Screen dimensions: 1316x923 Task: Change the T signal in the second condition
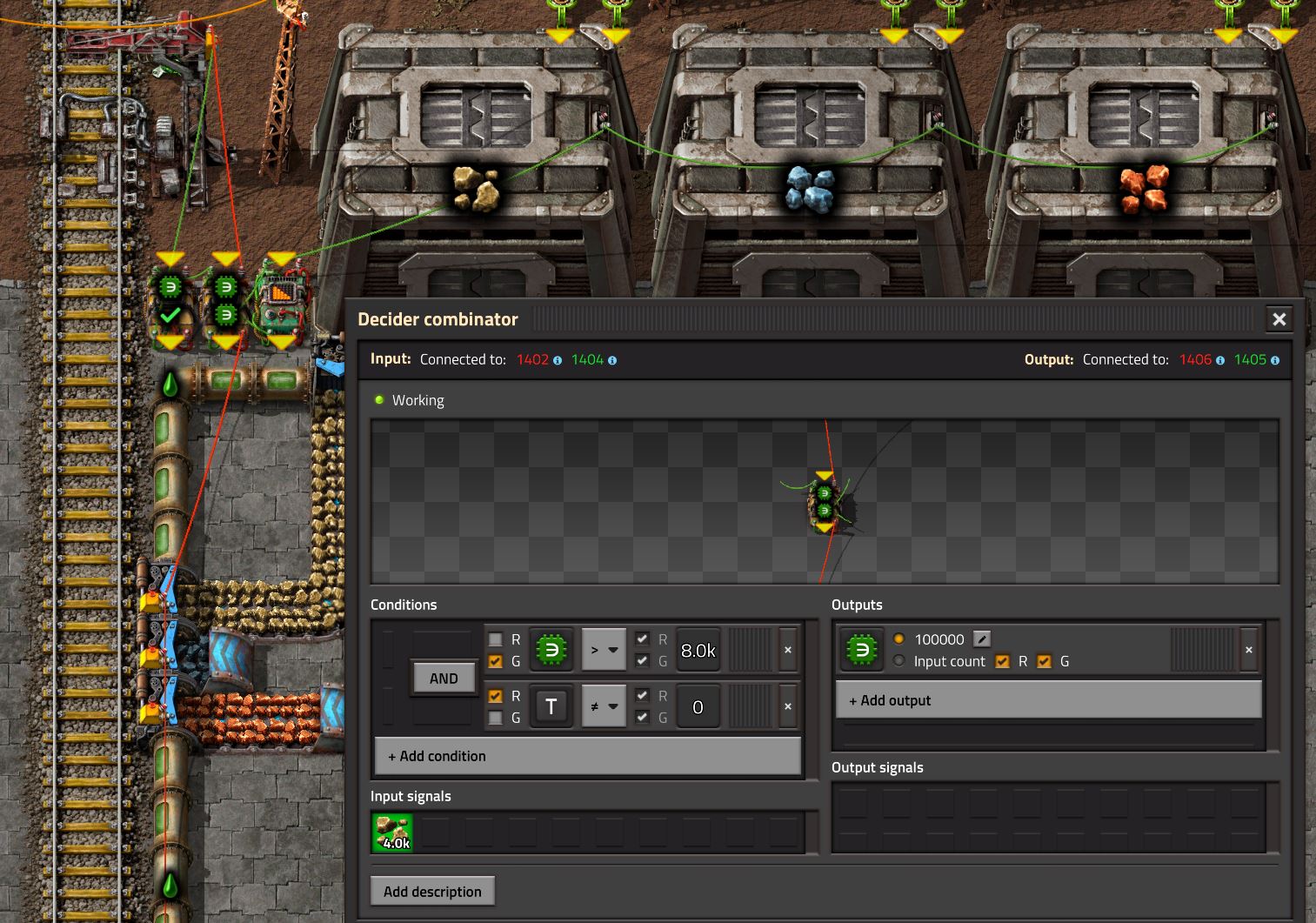(551, 706)
